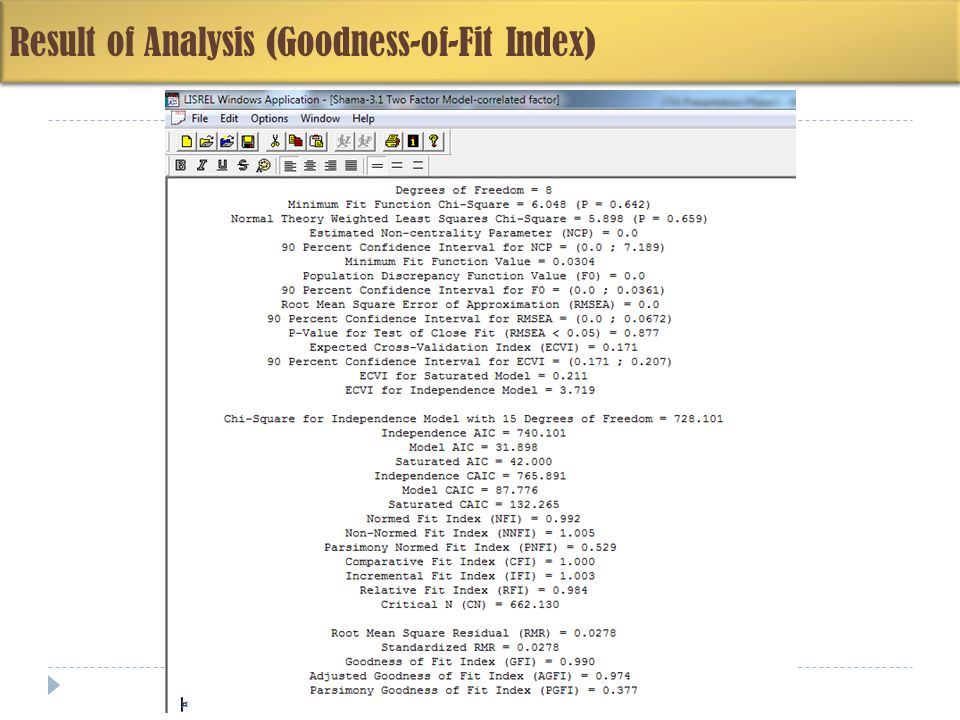Toggle Strikethrough formatting
The image size is (960, 720).
click(242, 165)
